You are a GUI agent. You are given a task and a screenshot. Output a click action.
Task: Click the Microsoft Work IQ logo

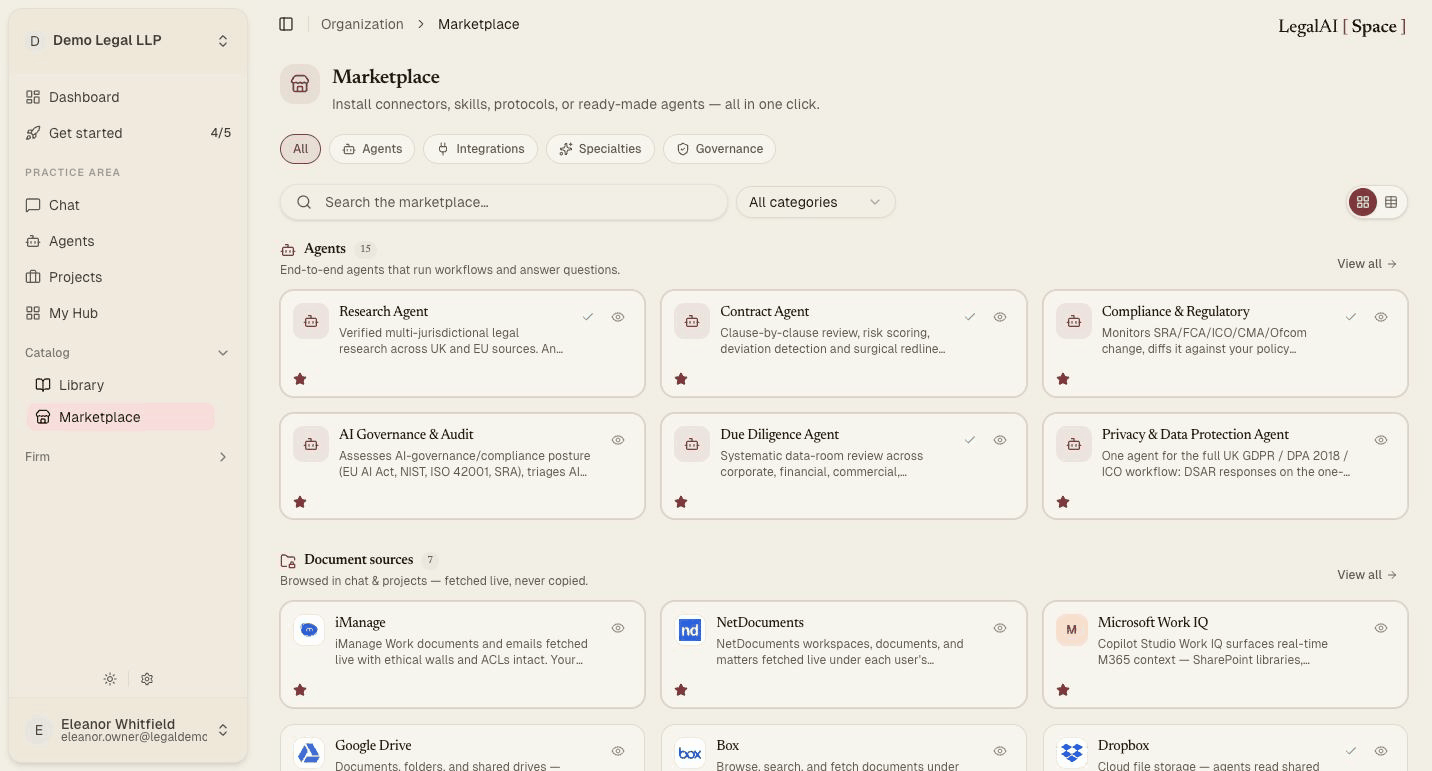pos(1072,630)
